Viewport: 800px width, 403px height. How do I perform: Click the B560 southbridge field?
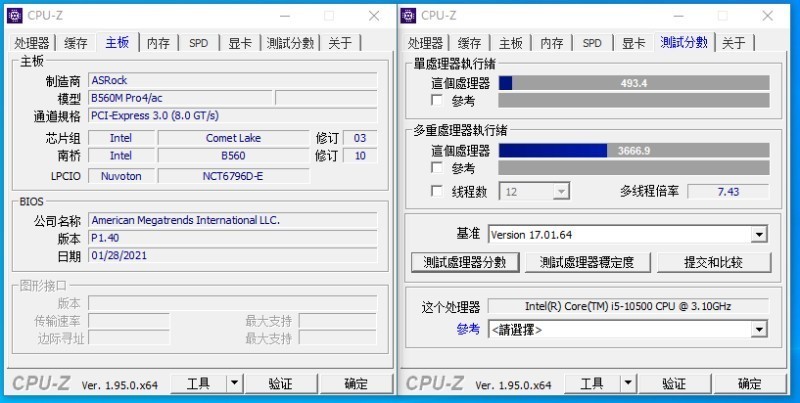(x=233, y=156)
